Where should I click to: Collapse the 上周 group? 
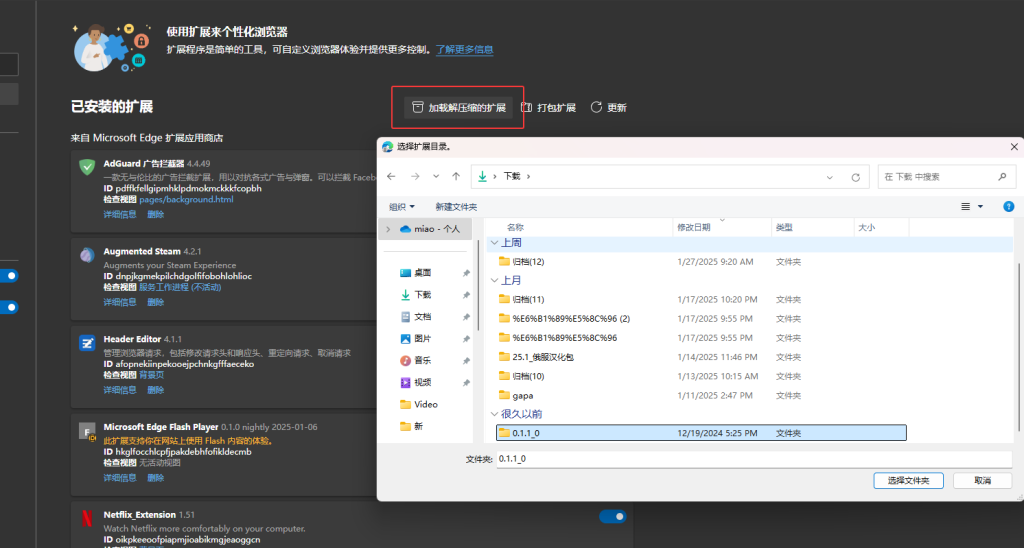tap(494, 243)
